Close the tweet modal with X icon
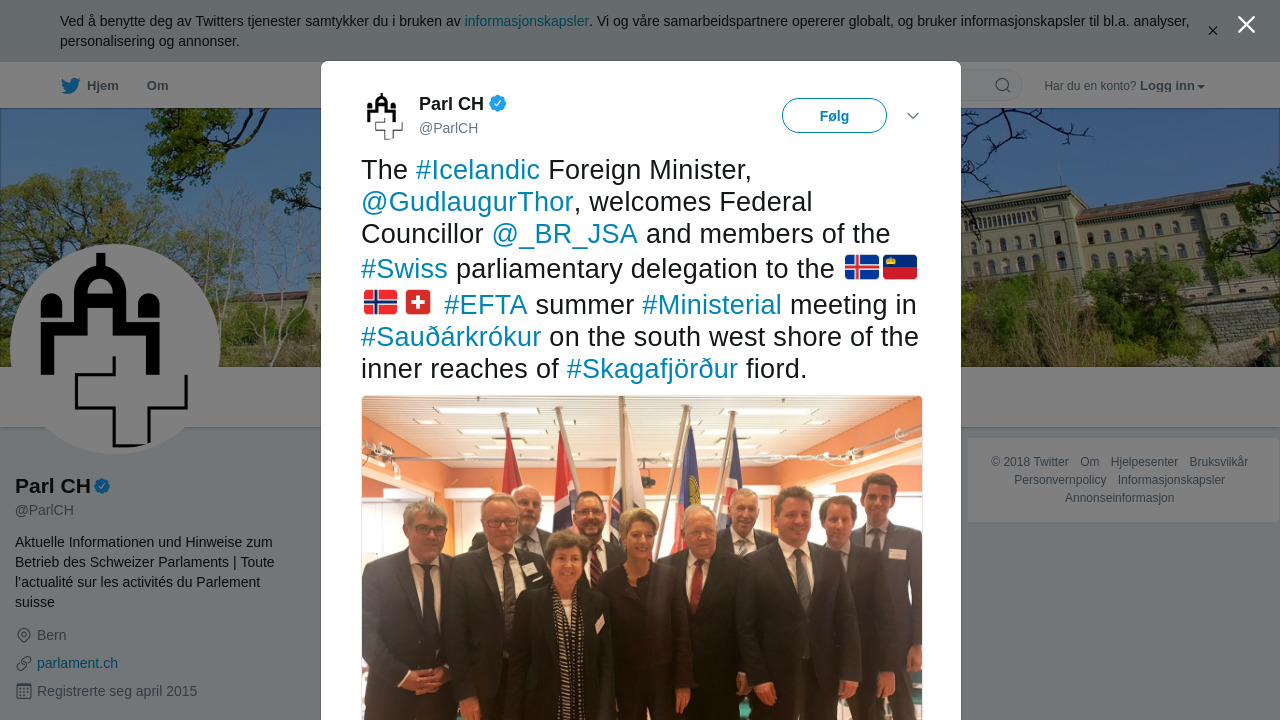This screenshot has height=720, width=1280. click(1246, 25)
